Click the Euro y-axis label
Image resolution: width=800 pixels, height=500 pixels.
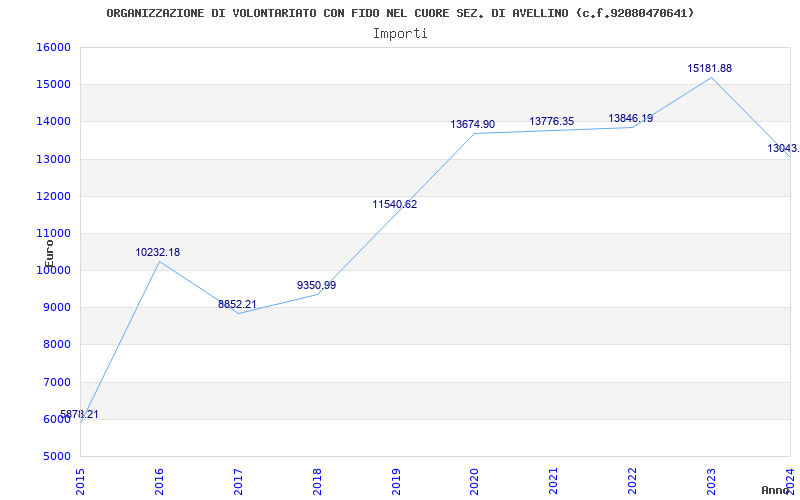click(x=49, y=254)
